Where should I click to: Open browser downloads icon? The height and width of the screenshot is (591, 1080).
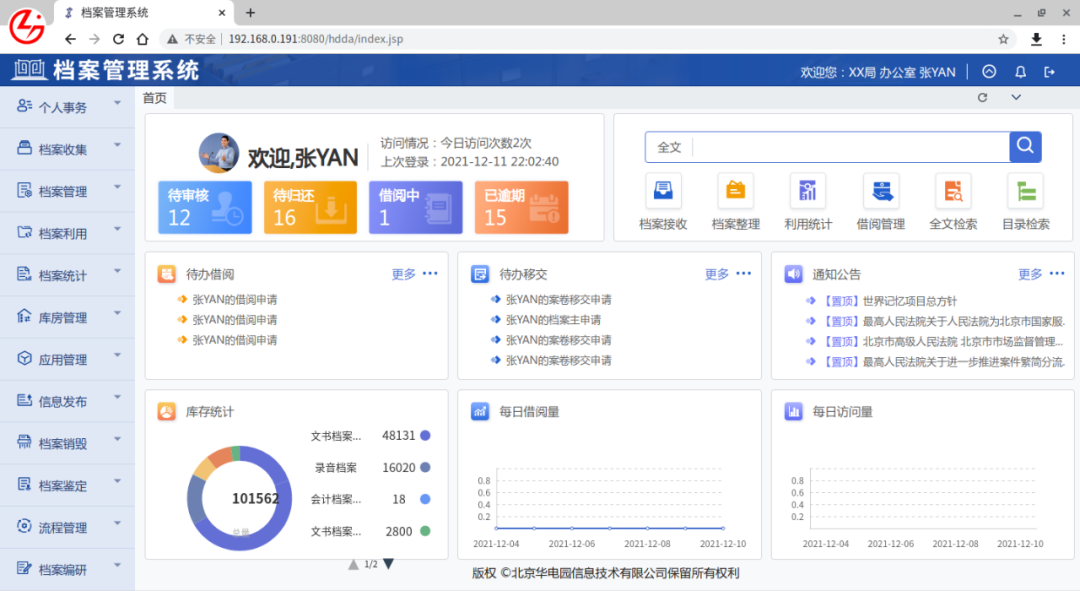pos(1036,39)
